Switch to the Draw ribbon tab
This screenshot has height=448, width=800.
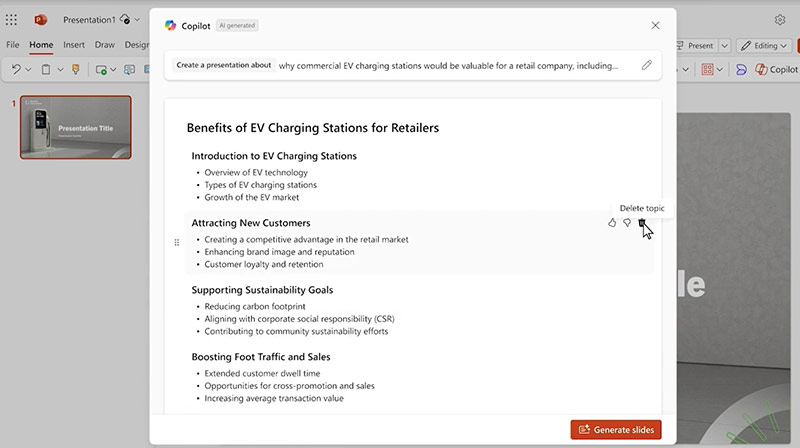coord(105,45)
